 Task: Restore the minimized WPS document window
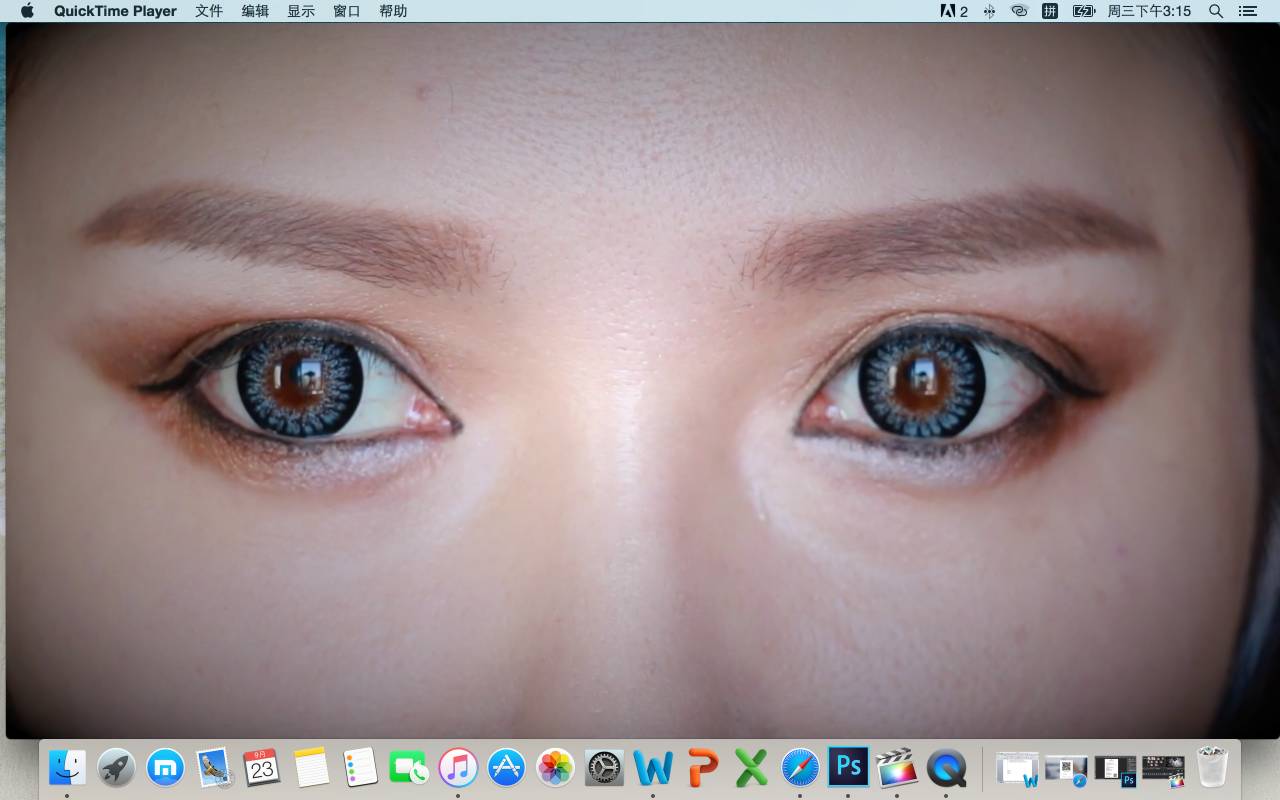[x=1017, y=768]
